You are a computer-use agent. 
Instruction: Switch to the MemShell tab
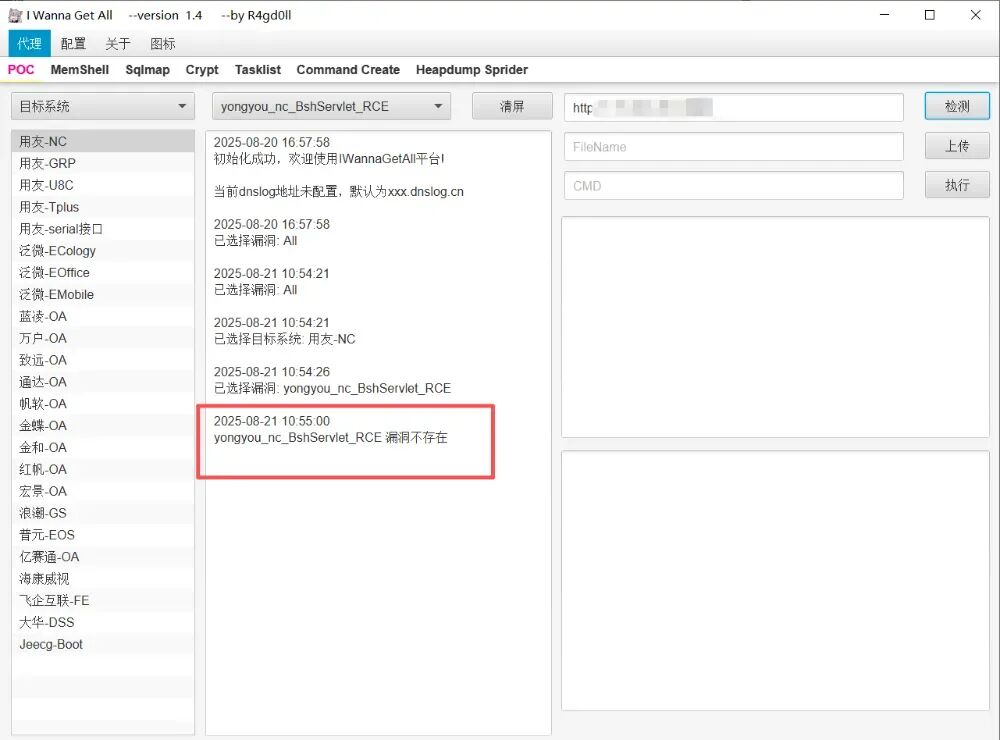tap(80, 70)
